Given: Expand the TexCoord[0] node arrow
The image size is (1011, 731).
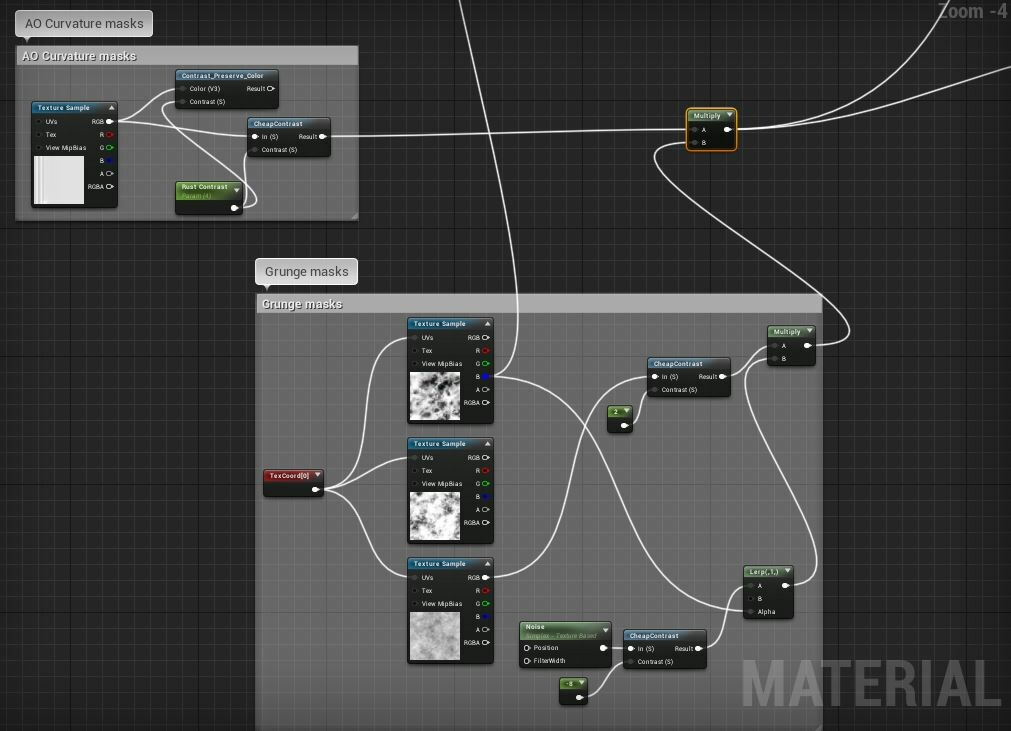Looking at the screenshot, I should 317,475.
